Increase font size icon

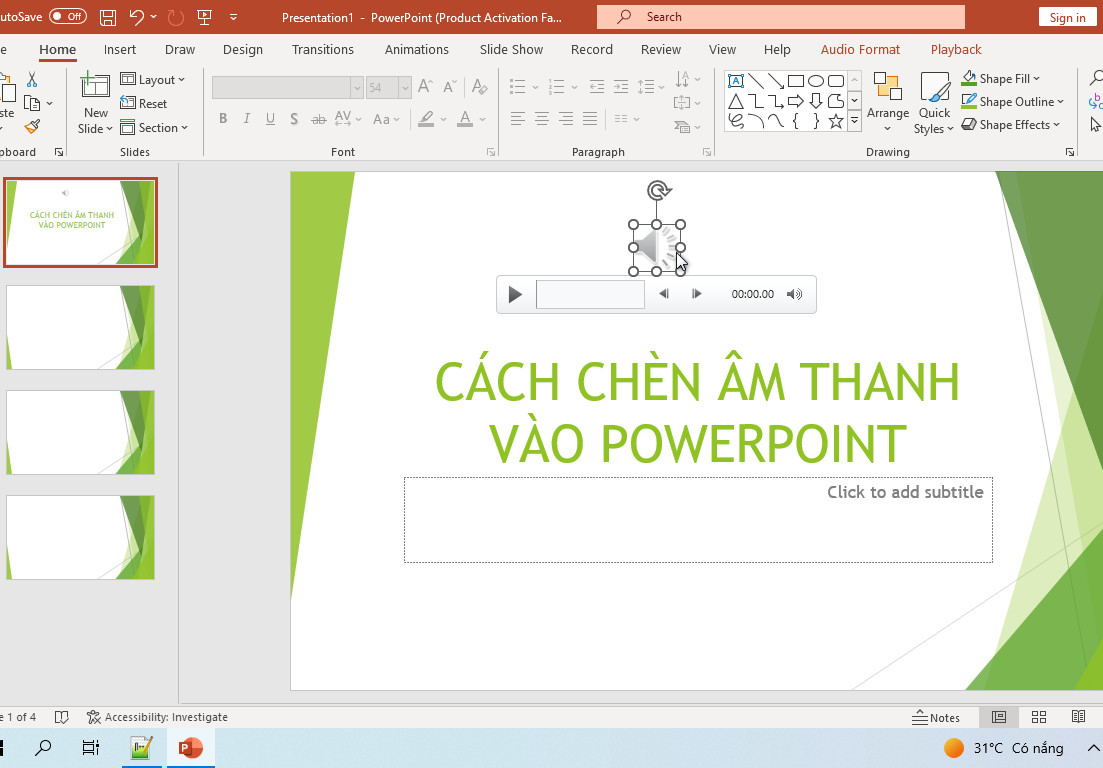click(425, 87)
